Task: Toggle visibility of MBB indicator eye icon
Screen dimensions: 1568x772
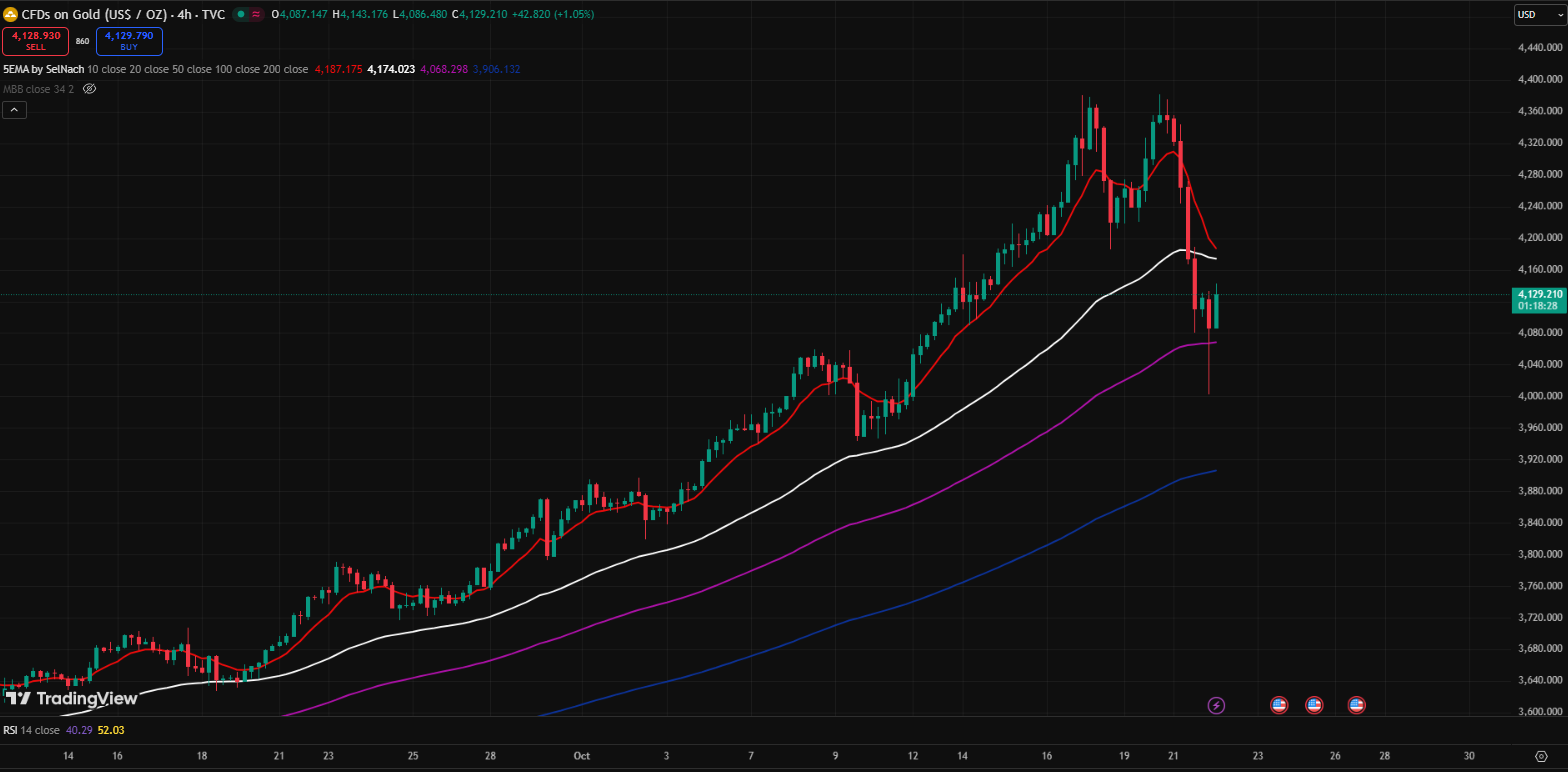Action: [89, 89]
